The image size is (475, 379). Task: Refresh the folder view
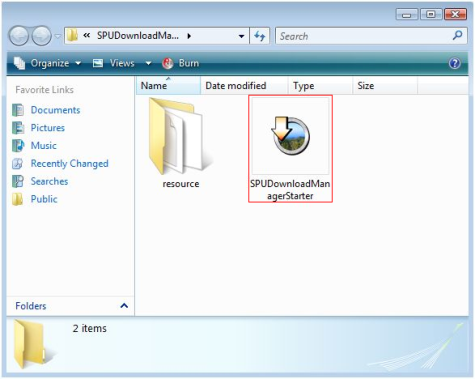point(260,36)
